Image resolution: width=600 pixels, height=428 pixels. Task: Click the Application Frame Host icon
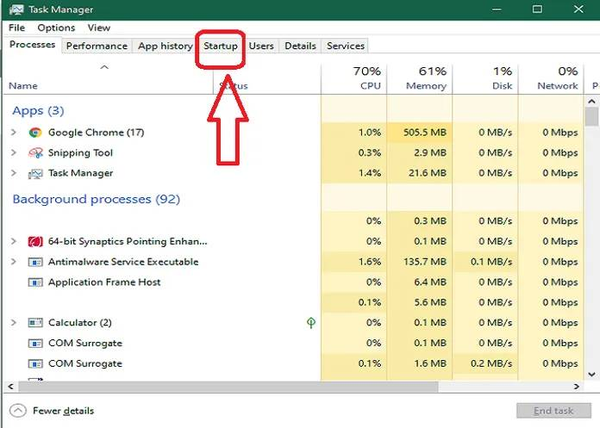click(x=35, y=283)
